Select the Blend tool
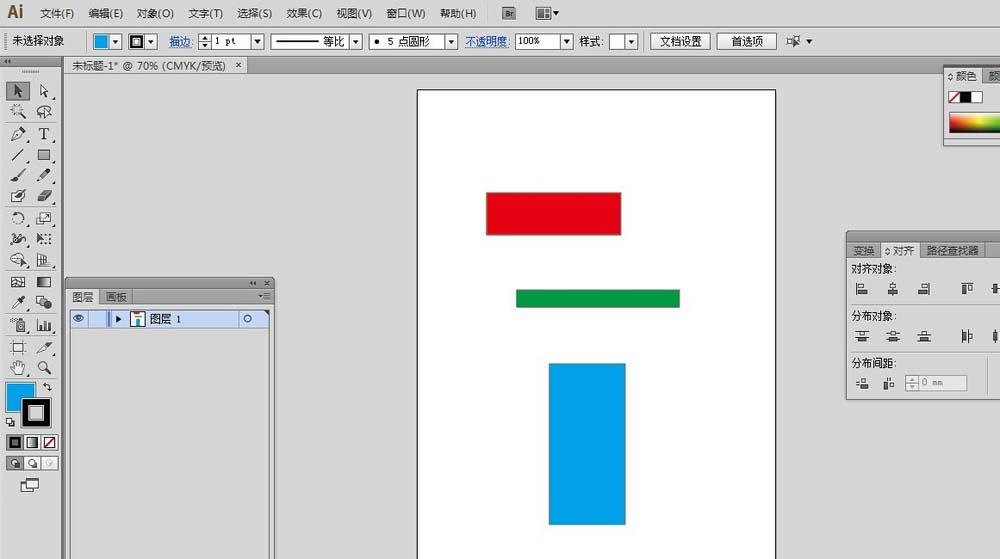This screenshot has width=1000, height=559. [x=44, y=302]
